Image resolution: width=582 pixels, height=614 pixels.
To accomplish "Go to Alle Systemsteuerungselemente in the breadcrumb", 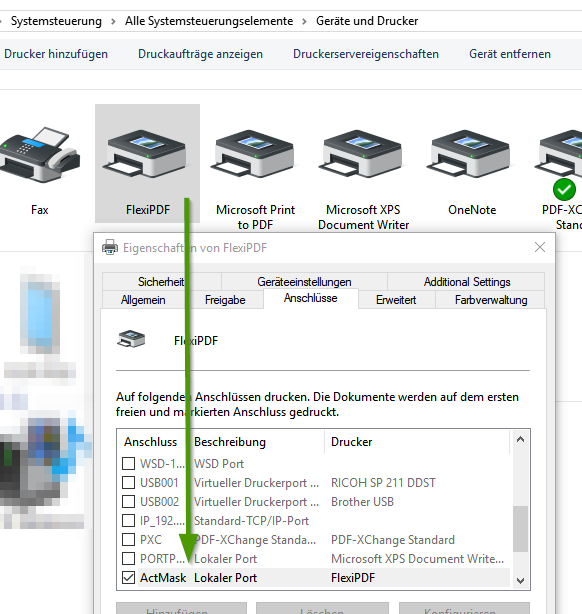I will click(x=209, y=21).
